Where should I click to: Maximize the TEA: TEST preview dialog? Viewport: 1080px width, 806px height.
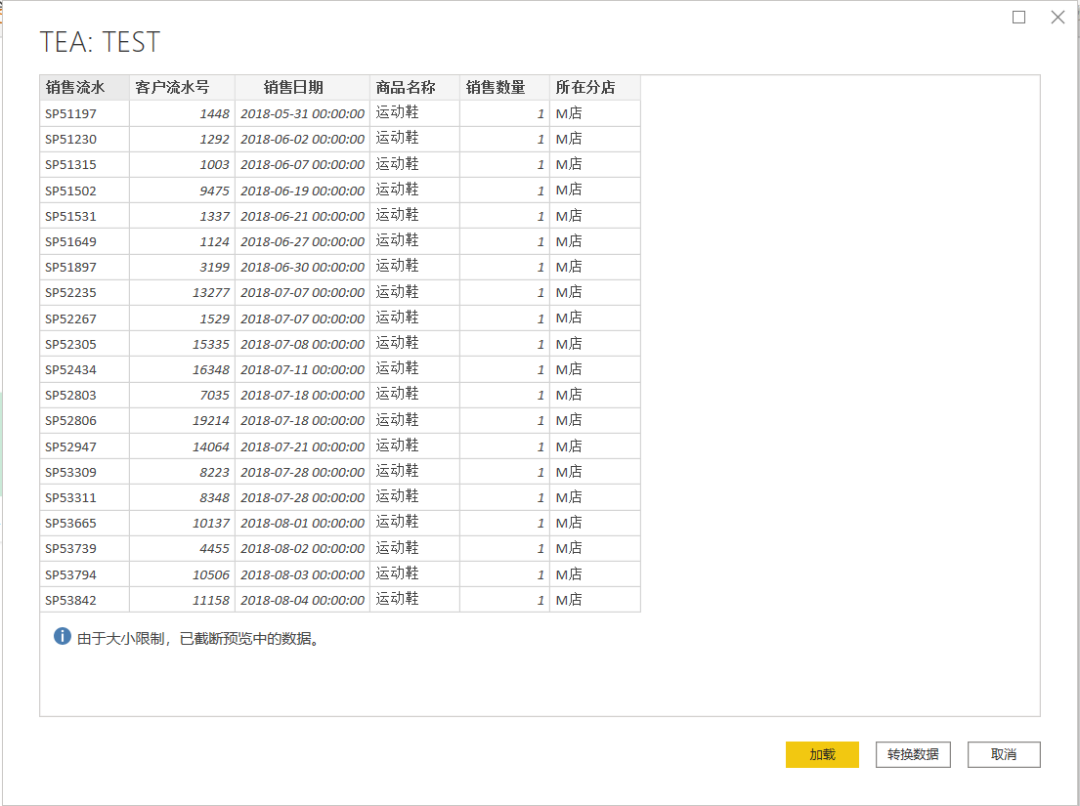(1019, 17)
